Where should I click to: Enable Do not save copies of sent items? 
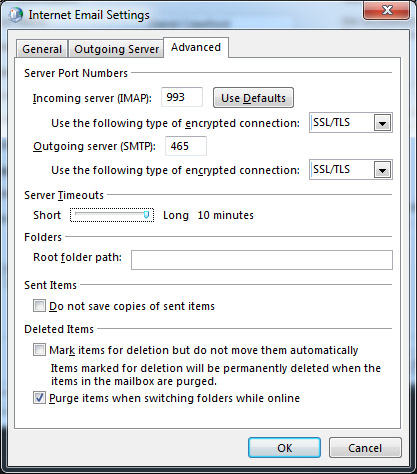[39, 306]
